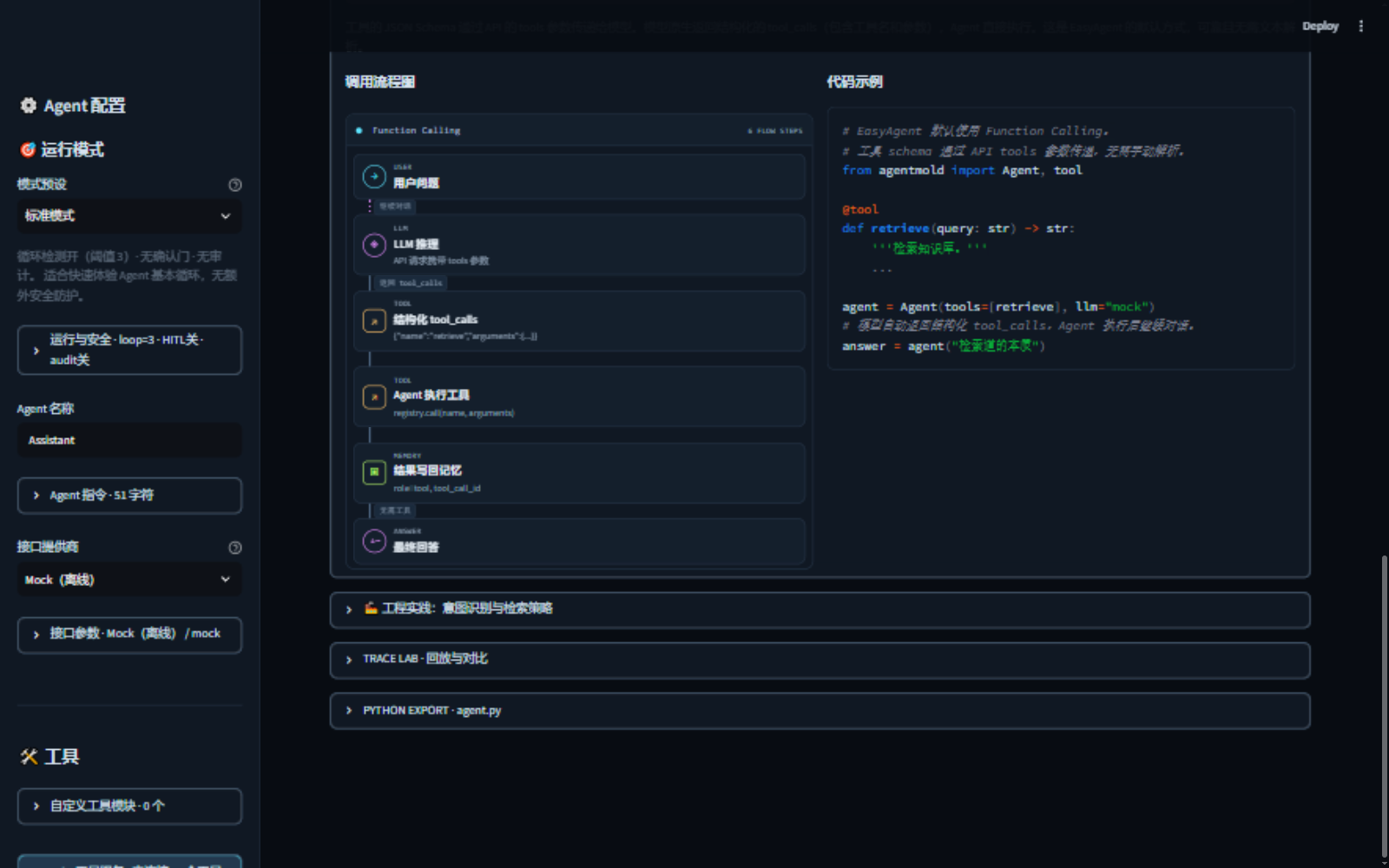This screenshot has height=868, width=1389.
Task: Click the code line starting 'def retrieve'
Action: coord(958,228)
